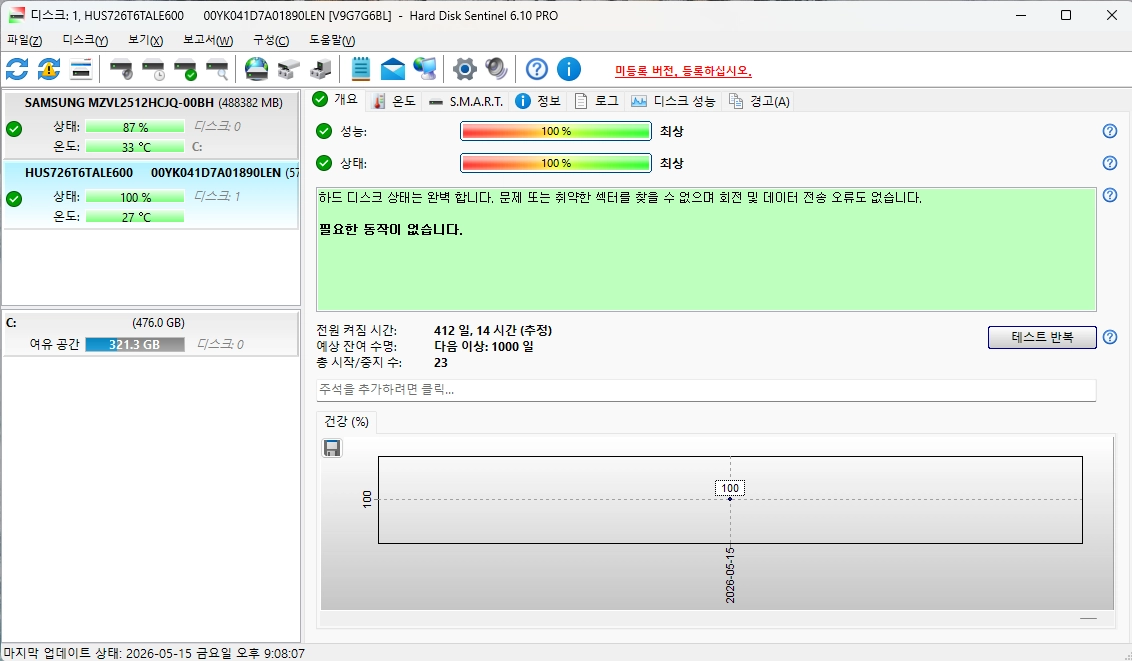Select the C: partition entry (476.0 GB)
Image resolution: width=1132 pixels, height=661 pixels.
coord(151,333)
